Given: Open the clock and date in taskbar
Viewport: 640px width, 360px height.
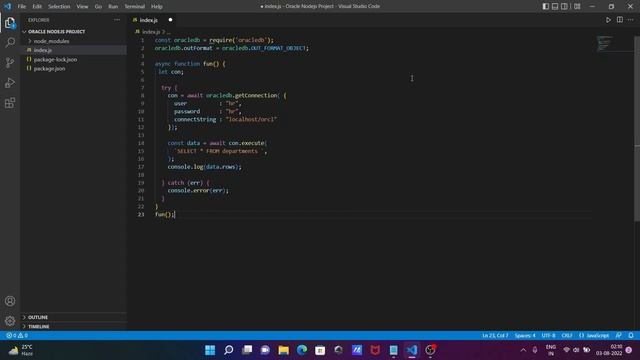Looking at the screenshot, I should point(609,350).
